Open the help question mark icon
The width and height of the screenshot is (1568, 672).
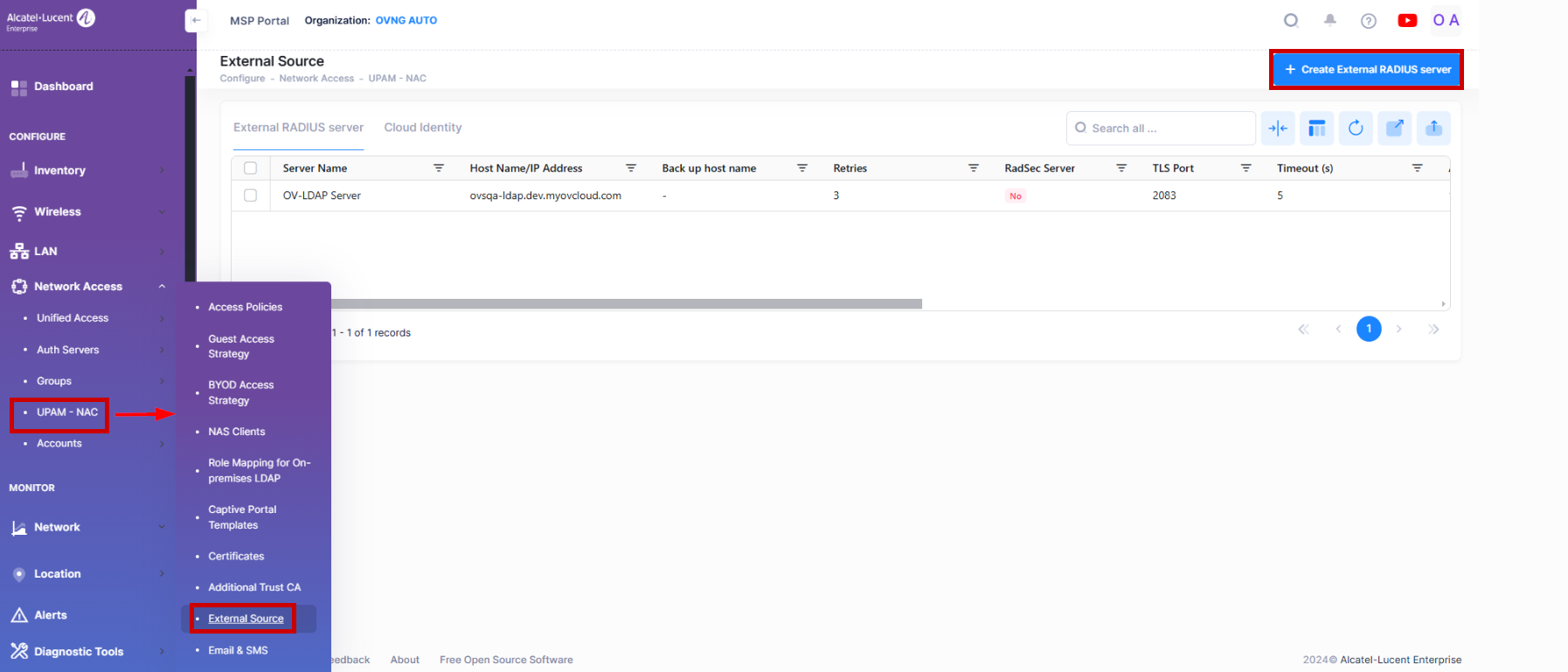tap(1368, 21)
